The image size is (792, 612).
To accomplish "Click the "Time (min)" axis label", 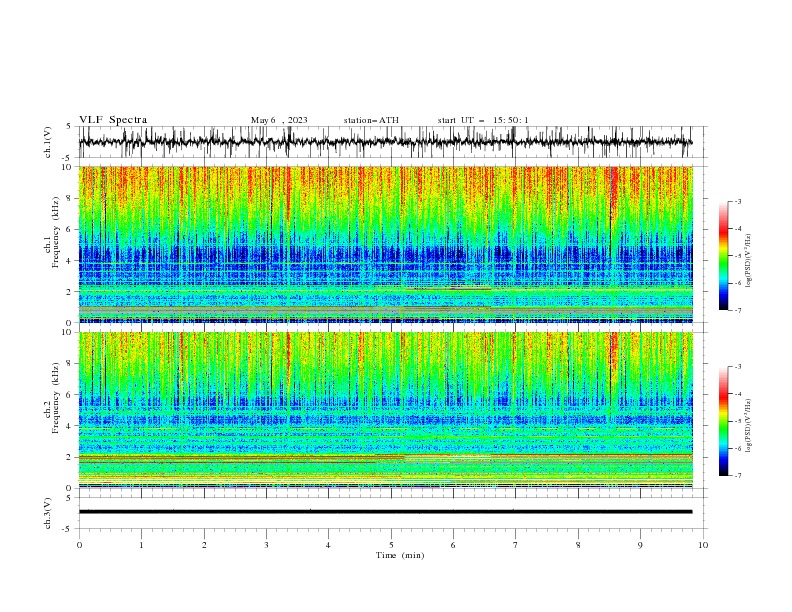I will tap(400, 555).
